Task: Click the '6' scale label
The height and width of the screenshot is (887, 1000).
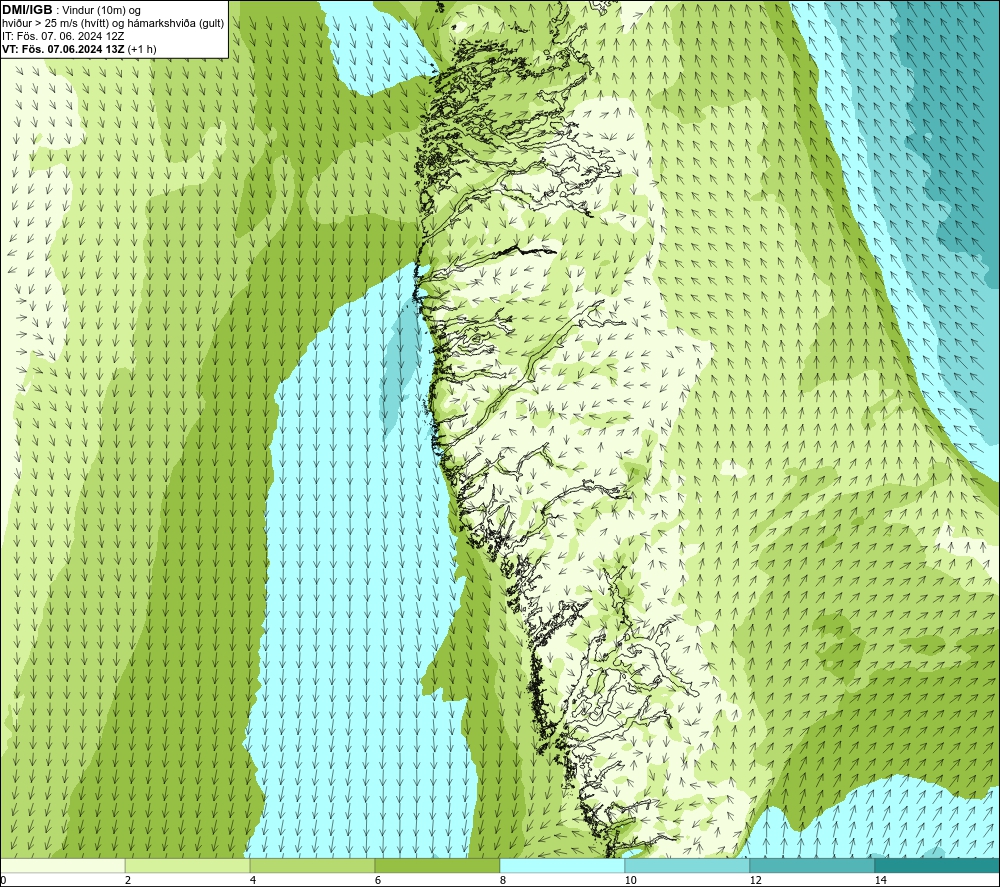Action: coord(378,881)
